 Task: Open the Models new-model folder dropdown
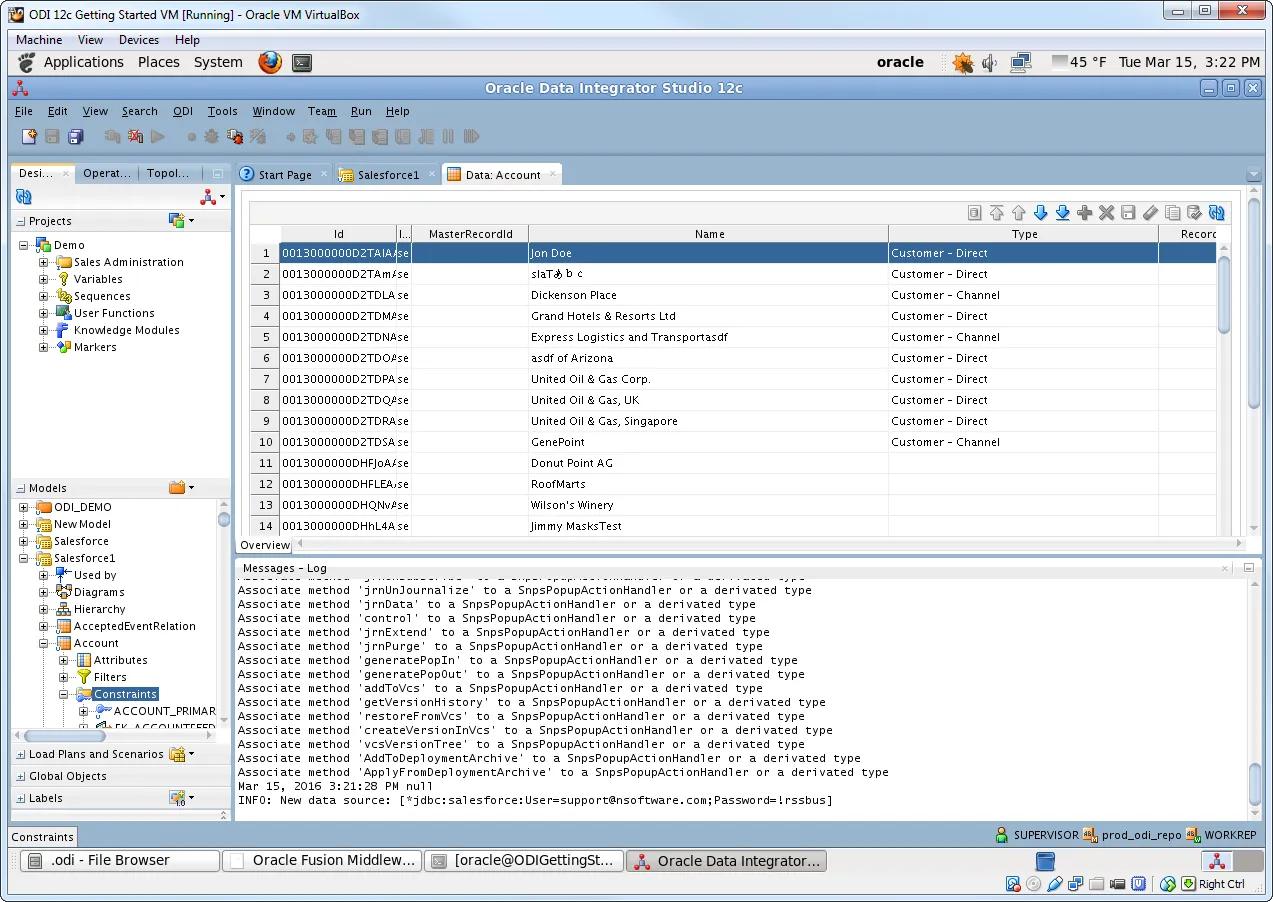click(181, 488)
